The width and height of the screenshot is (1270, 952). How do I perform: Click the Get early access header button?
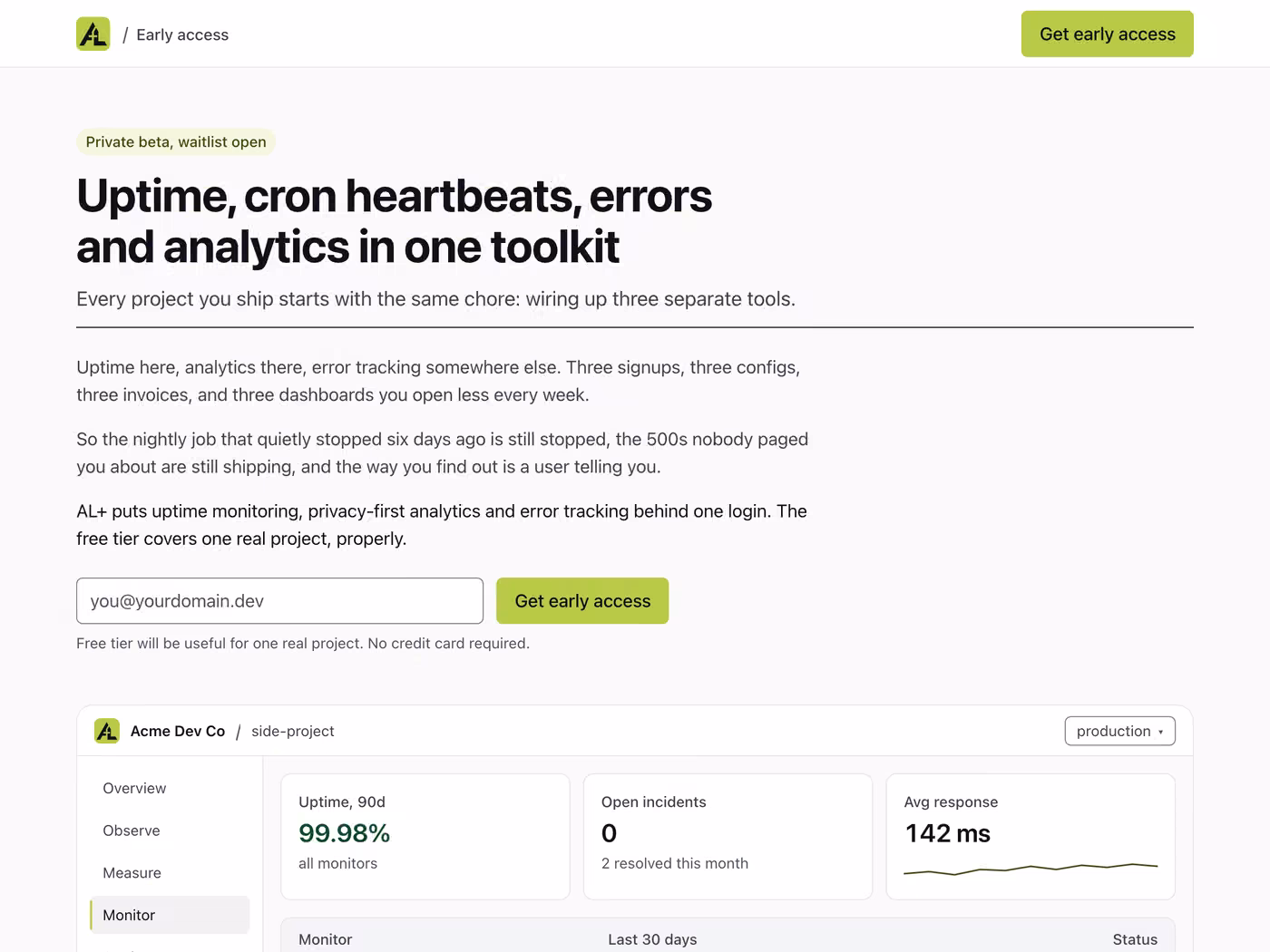point(1107,34)
